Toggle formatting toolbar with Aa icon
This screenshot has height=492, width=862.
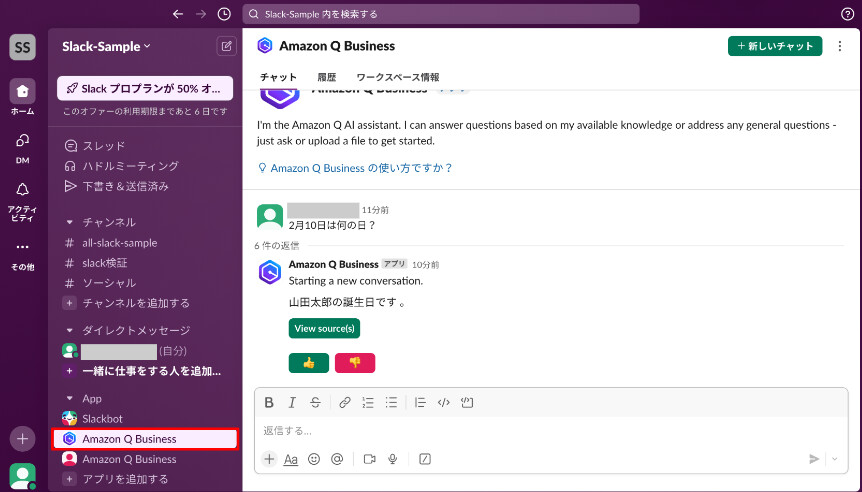tap(291, 459)
